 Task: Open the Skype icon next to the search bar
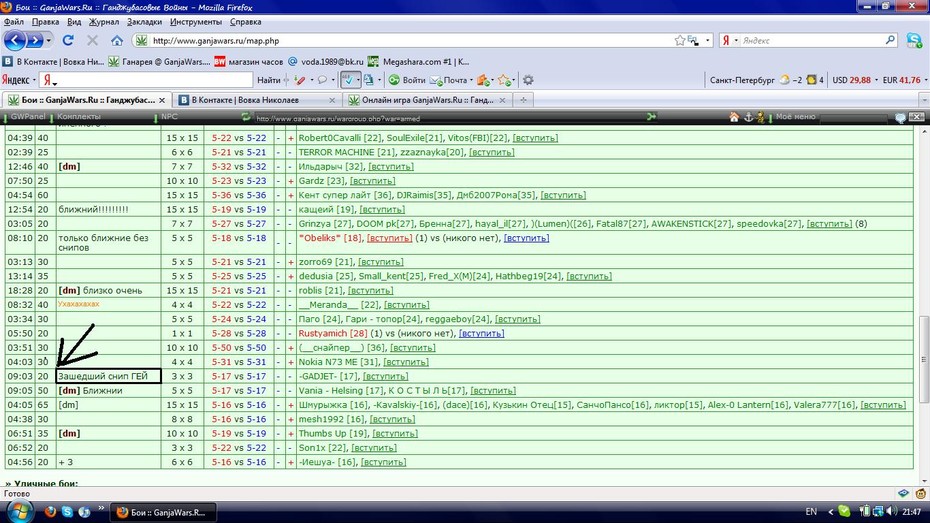coord(914,40)
